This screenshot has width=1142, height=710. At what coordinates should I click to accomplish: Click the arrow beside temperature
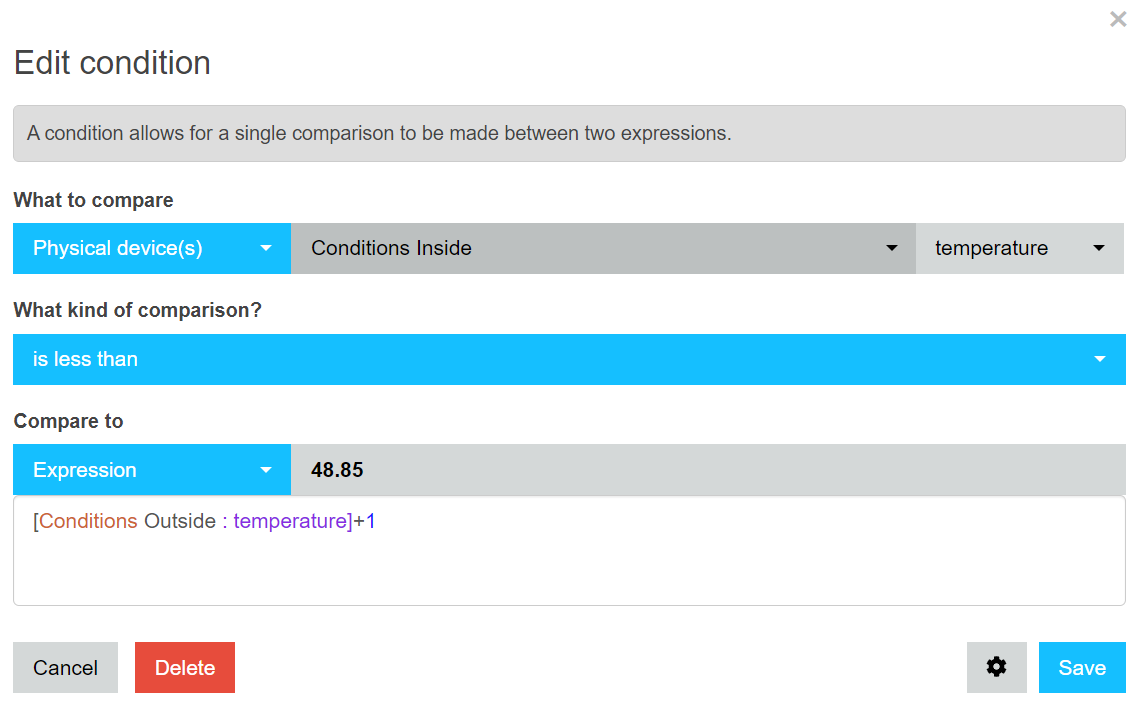click(1098, 248)
